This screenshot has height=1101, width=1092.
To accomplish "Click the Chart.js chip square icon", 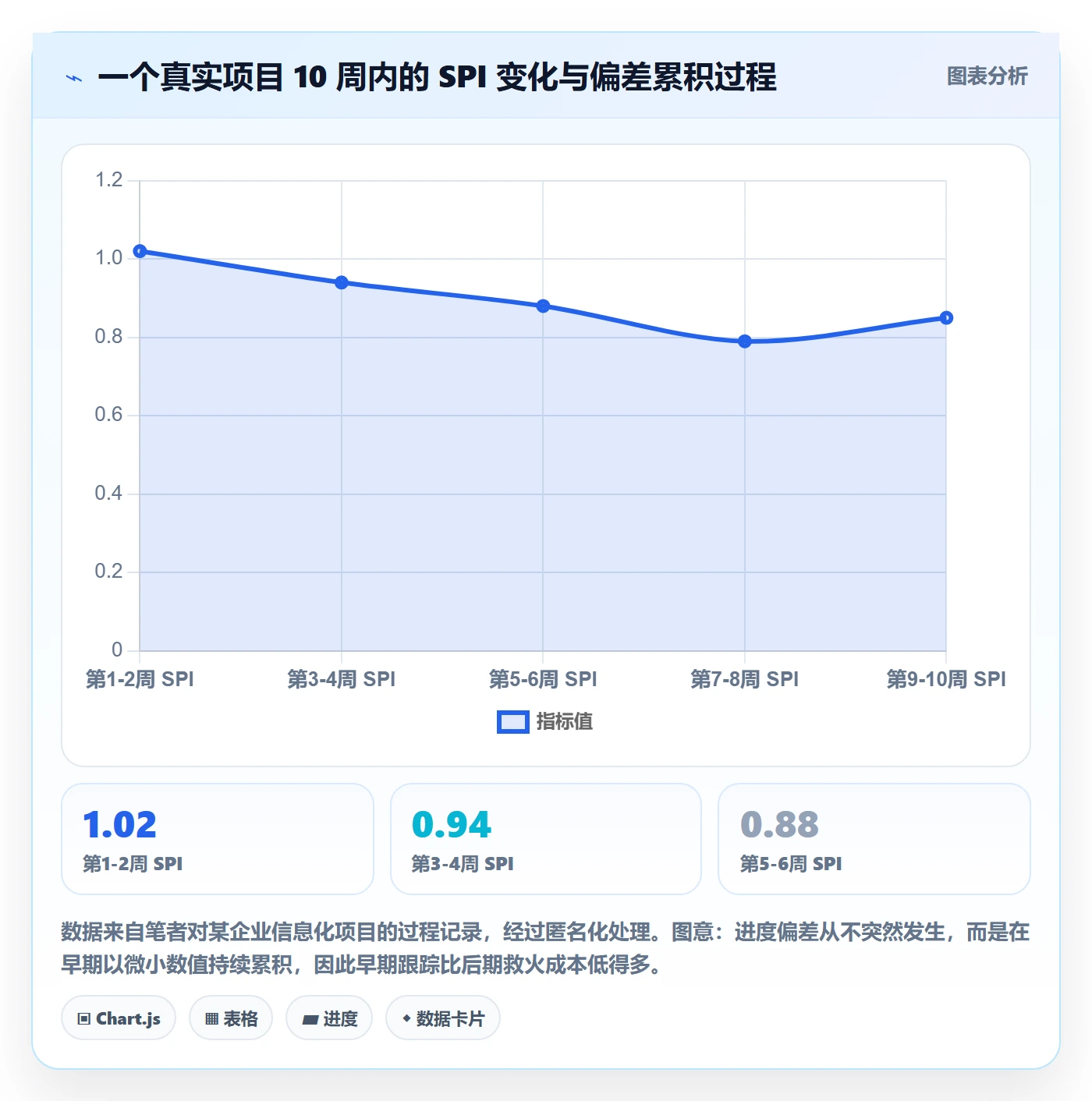I will [84, 1019].
